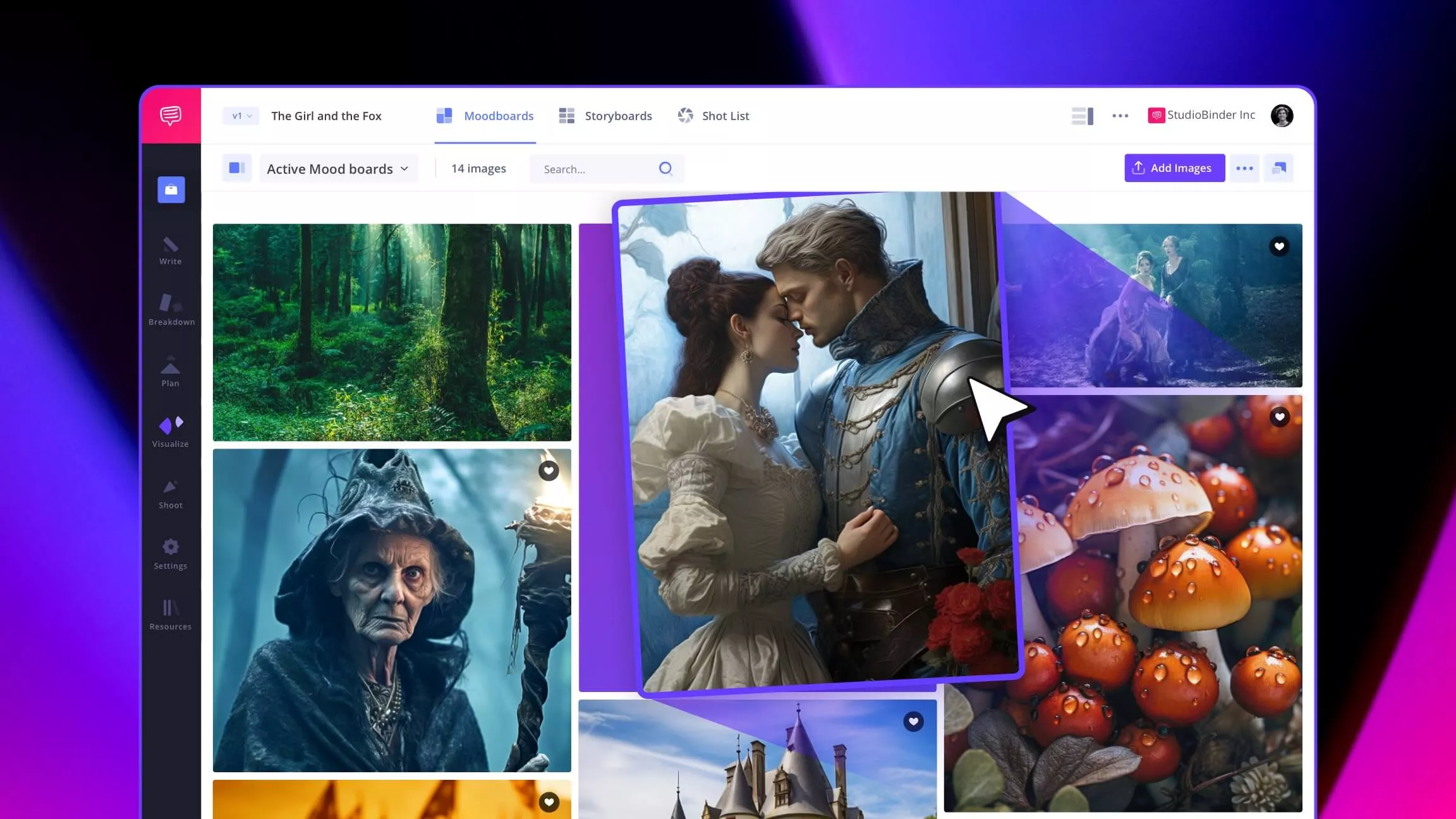This screenshot has width=1456, height=819.
Task: Open three-dot menu beside Add Images
Action: pyautogui.click(x=1244, y=168)
